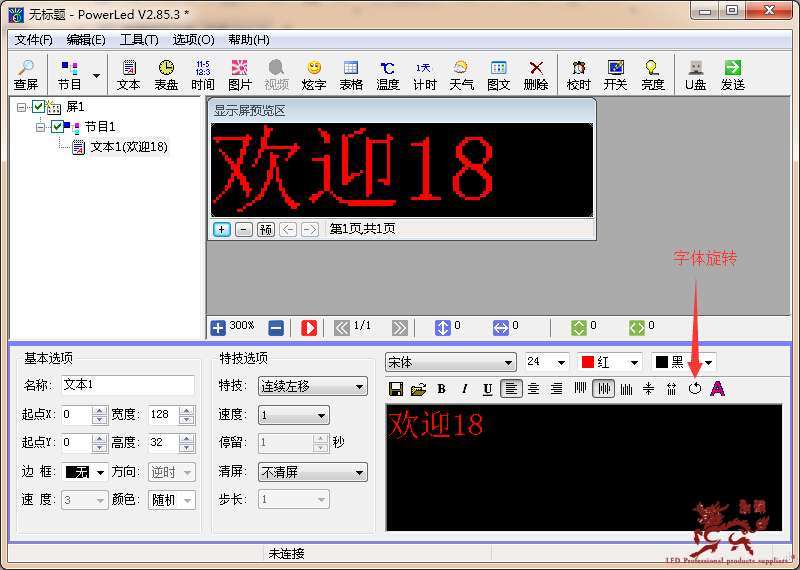Click the preview zoom-in plus button
Viewport: 800px width, 570px height.
[x=221, y=230]
